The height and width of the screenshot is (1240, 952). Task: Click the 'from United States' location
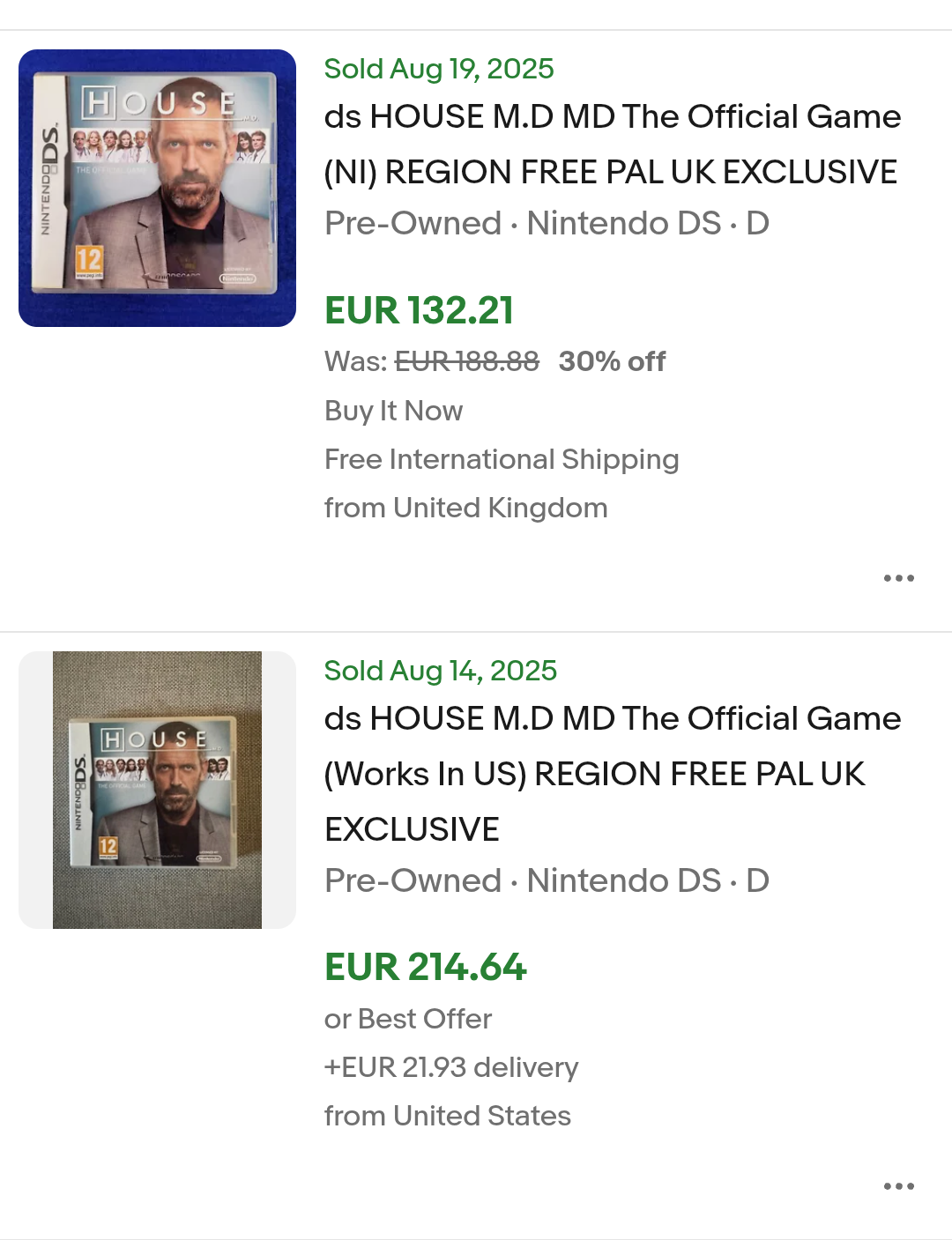click(448, 1116)
